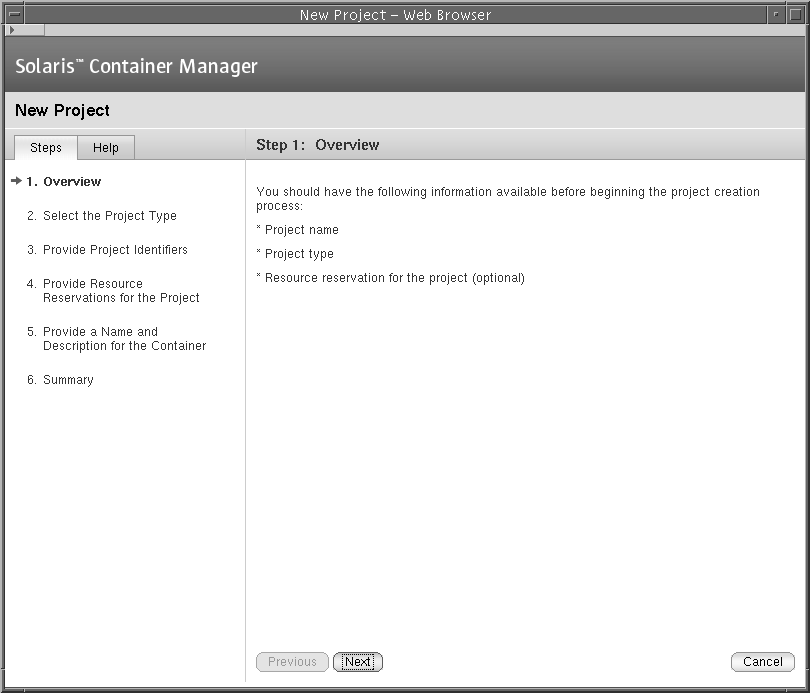Select step 2 Select the Project Type
This screenshot has height=693, width=810.
(x=102, y=216)
